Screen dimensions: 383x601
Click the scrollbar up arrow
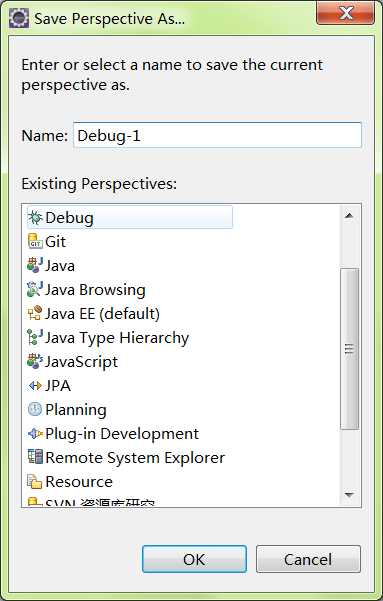pyautogui.click(x=349, y=215)
